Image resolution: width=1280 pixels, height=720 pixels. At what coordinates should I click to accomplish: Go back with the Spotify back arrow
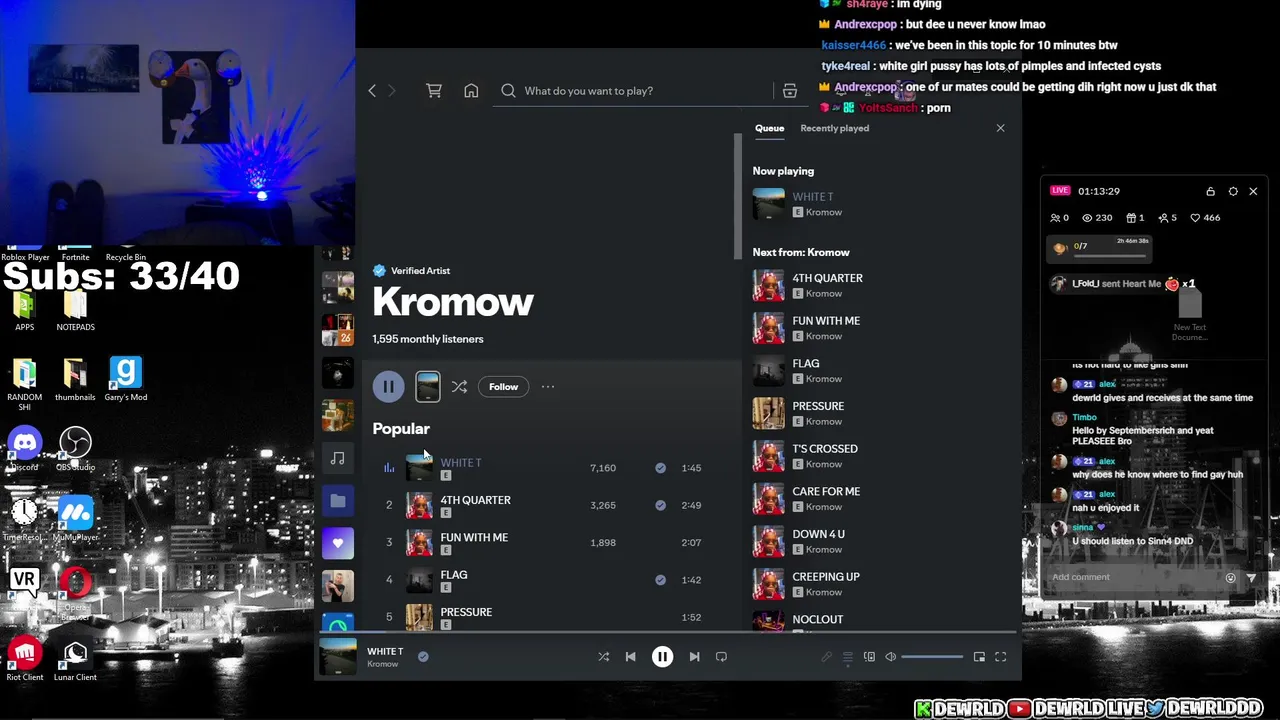click(372, 91)
